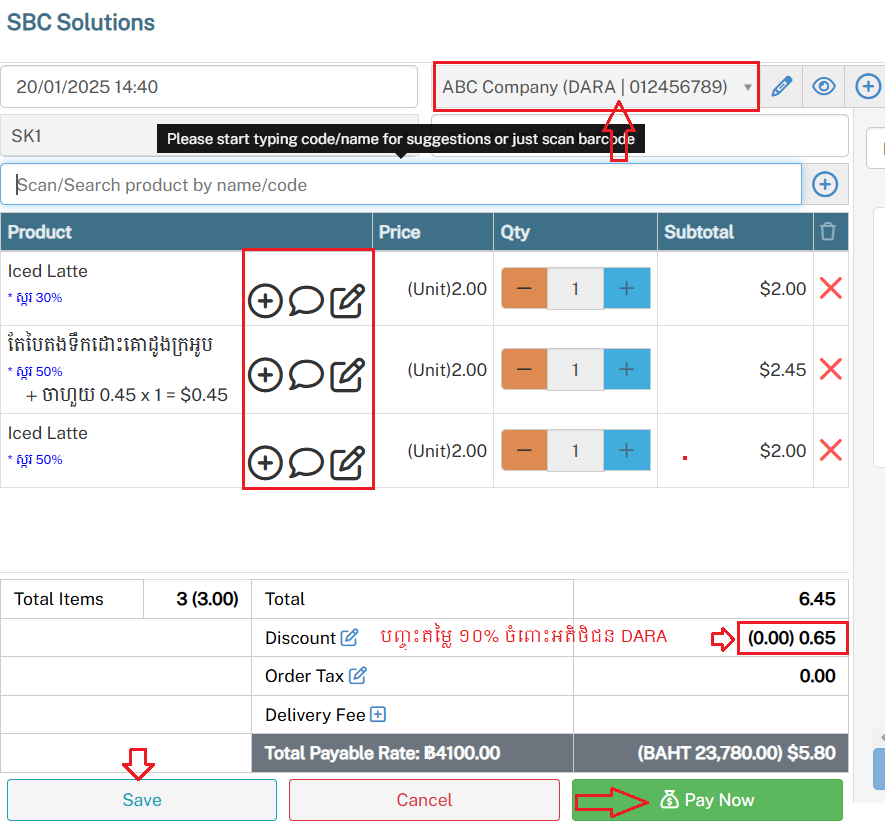Click trash icon in table header
This screenshot has width=885, height=836.
[828, 232]
